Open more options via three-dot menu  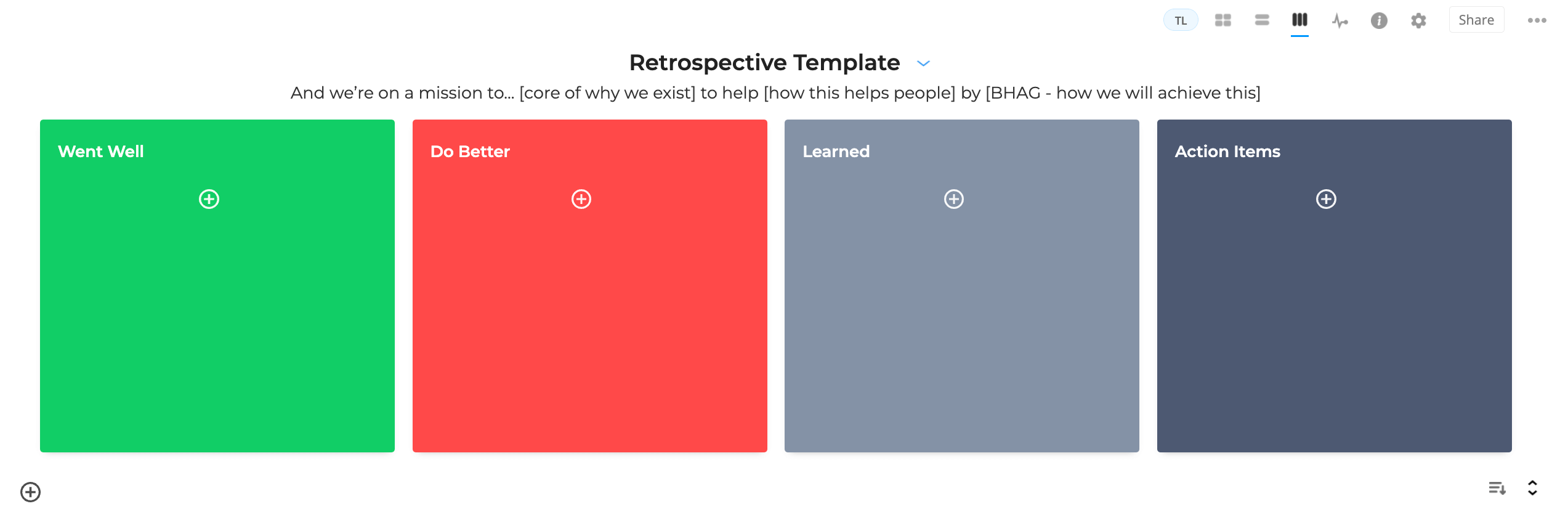coord(1536,20)
